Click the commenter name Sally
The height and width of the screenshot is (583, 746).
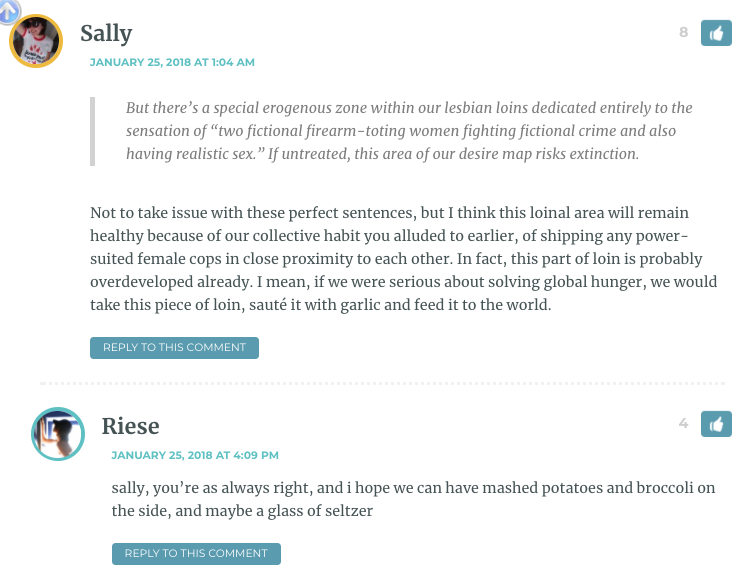click(106, 34)
